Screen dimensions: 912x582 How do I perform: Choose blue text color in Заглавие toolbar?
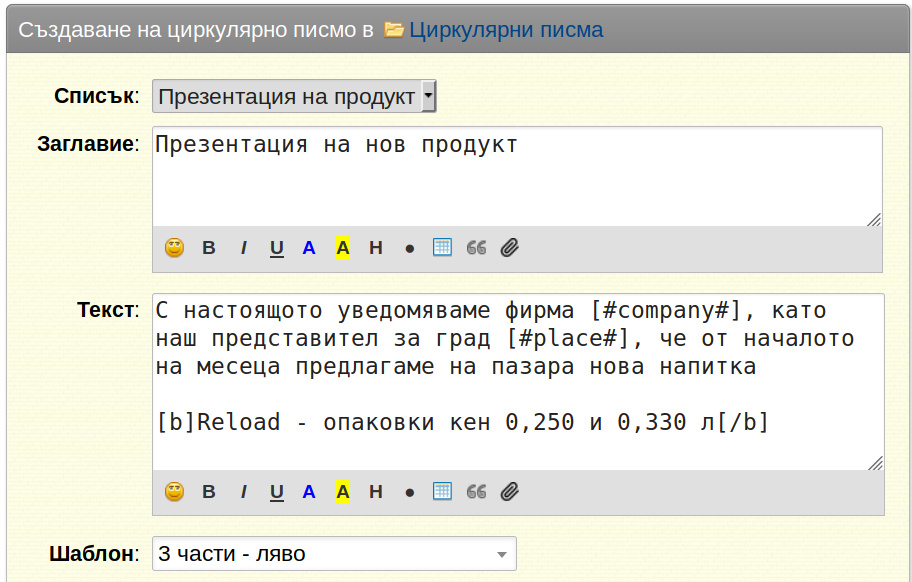tap(309, 248)
